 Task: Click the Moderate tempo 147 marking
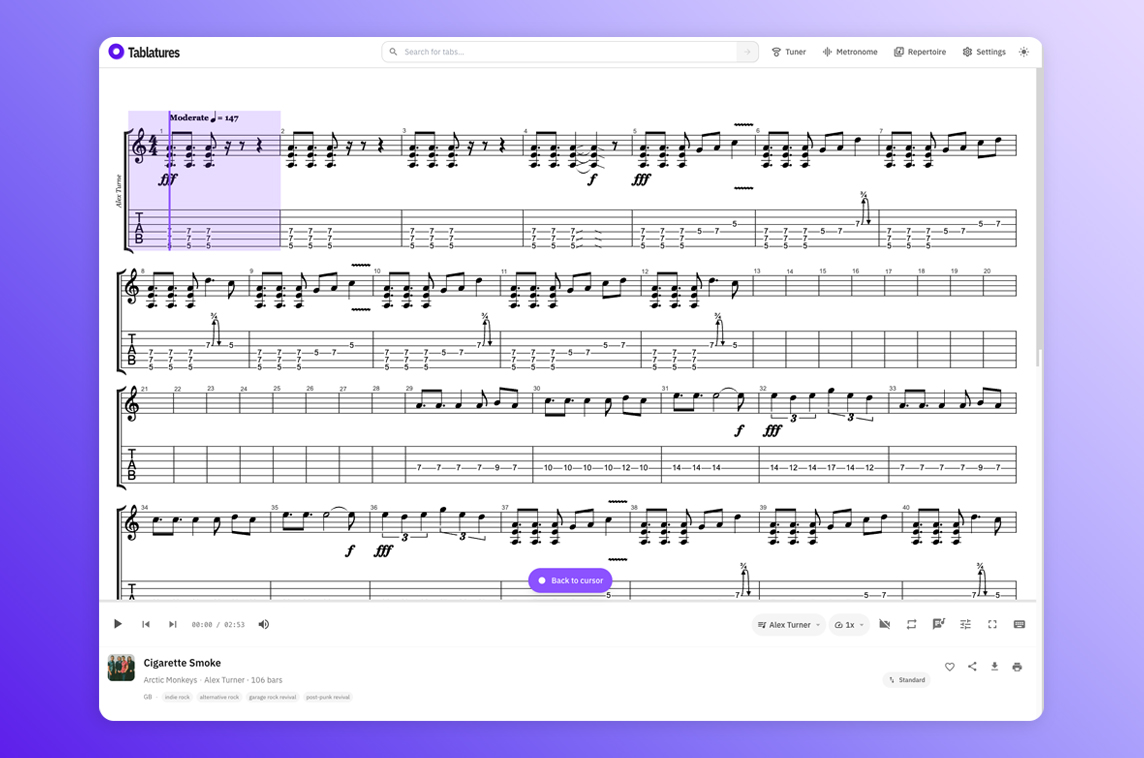click(204, 117)
